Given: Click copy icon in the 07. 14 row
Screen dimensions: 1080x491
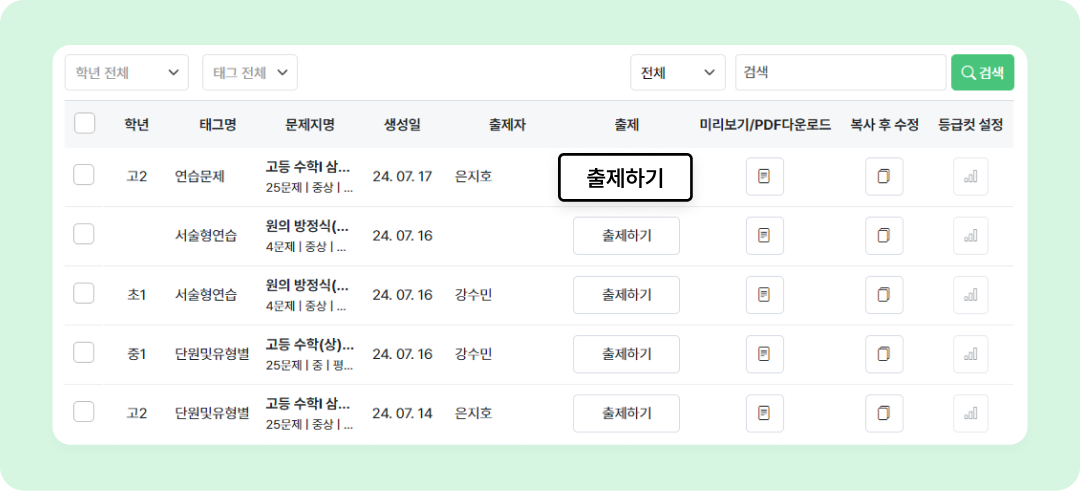Looking at the screenshot, I should pyautogui.click(x=883, y=413).
